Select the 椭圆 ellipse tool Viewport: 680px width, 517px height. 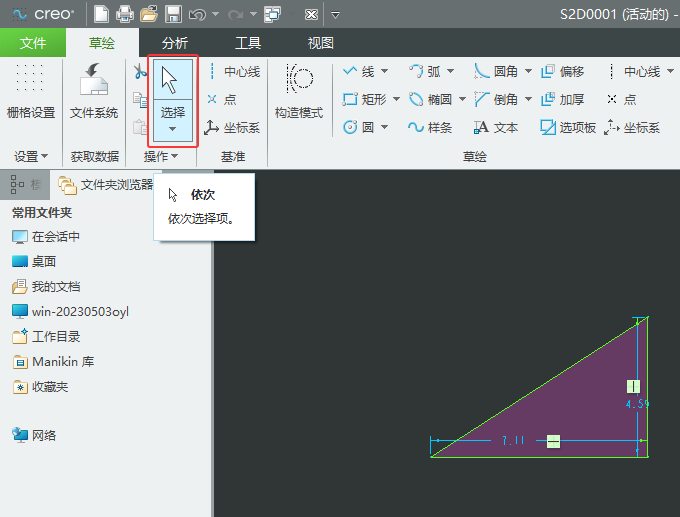(431, 100)
